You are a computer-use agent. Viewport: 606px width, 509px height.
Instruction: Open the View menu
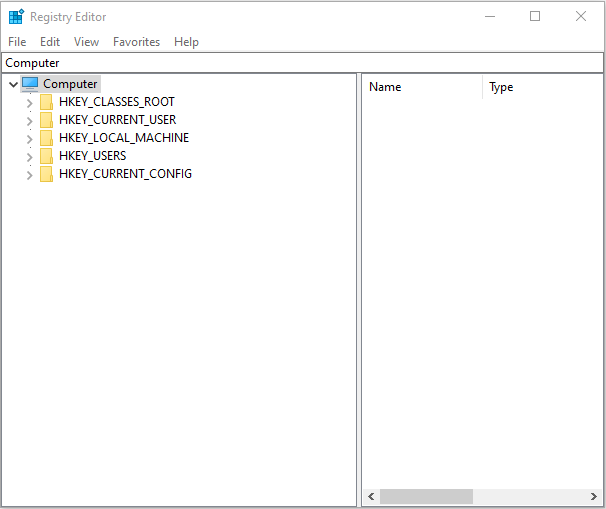click(86, 42)
